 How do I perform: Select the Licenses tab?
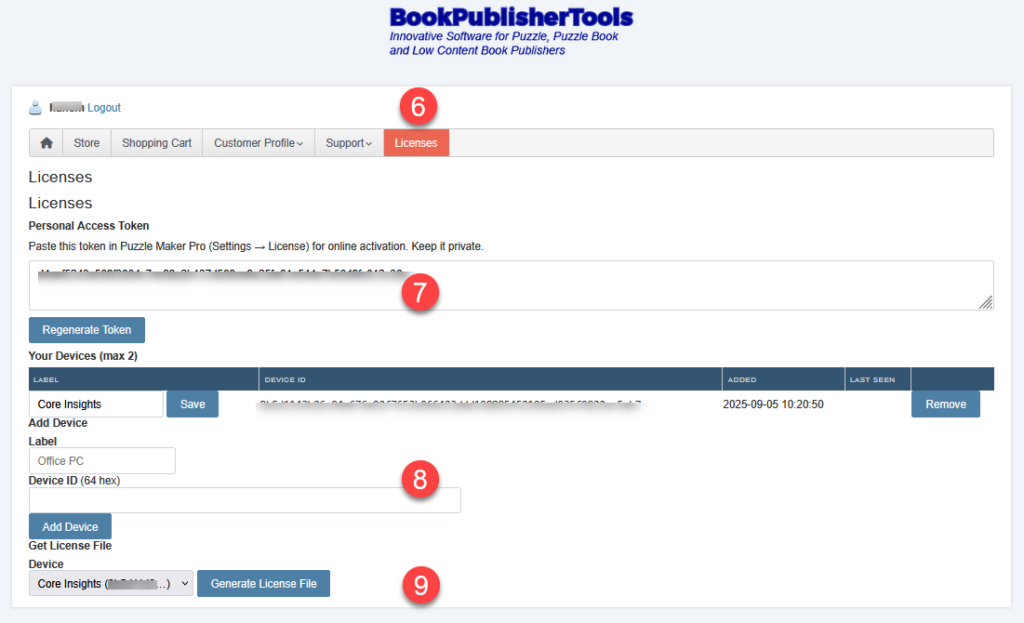pyautogui.click(x=416, y=143)
